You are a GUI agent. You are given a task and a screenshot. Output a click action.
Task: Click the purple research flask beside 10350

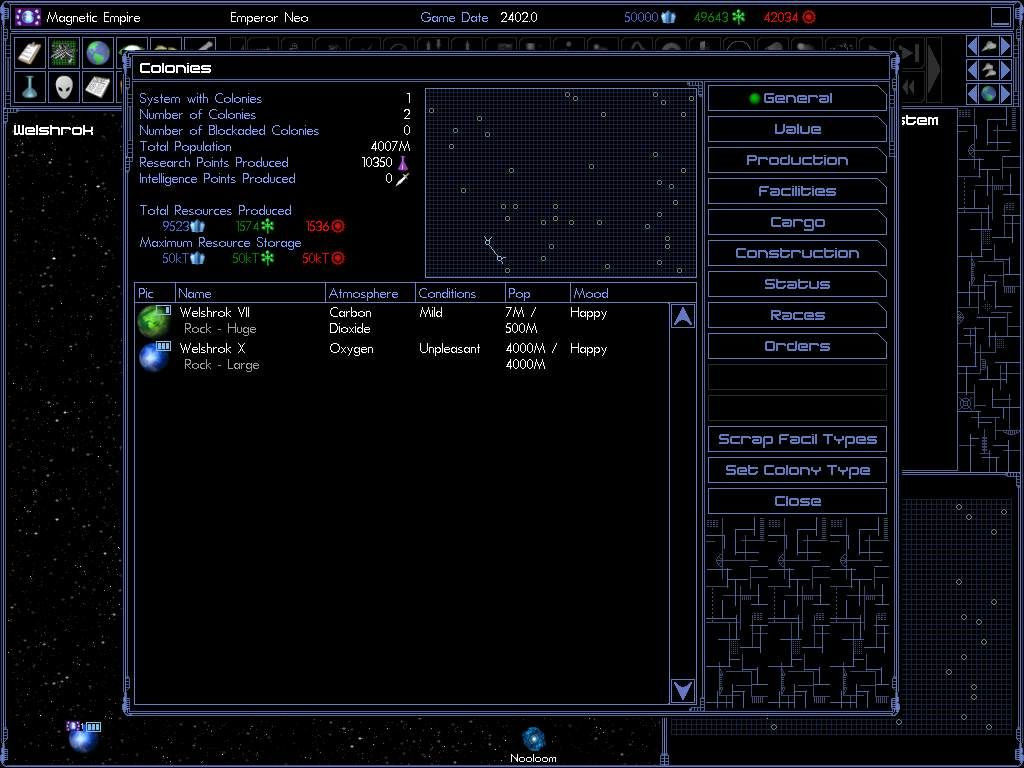[x=402, y=163]
